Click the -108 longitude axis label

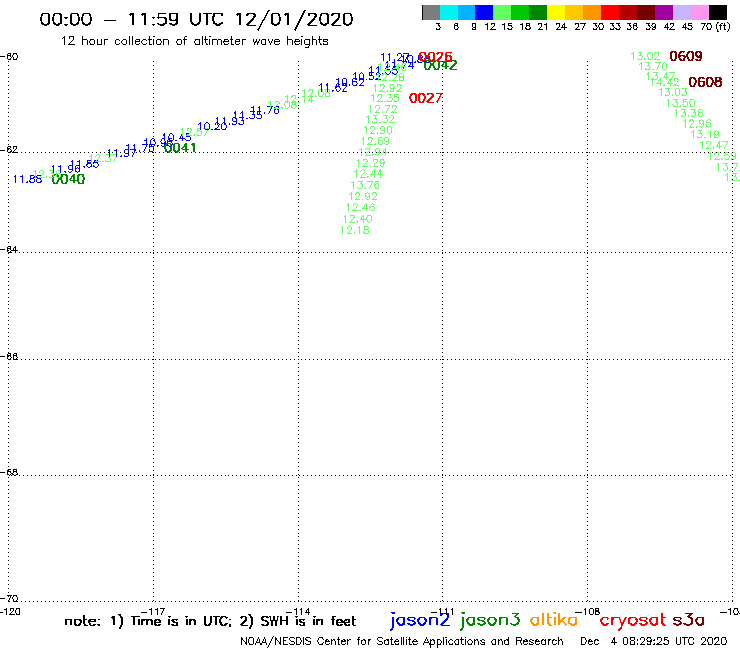point(588,612)
